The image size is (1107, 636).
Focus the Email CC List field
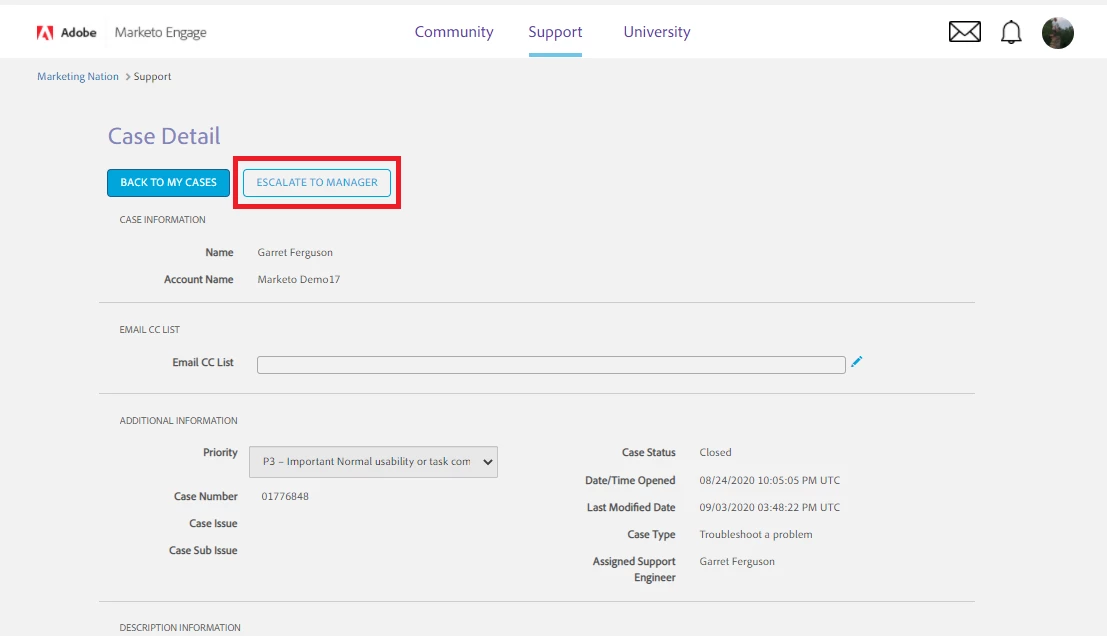click(x=551, y=365)
